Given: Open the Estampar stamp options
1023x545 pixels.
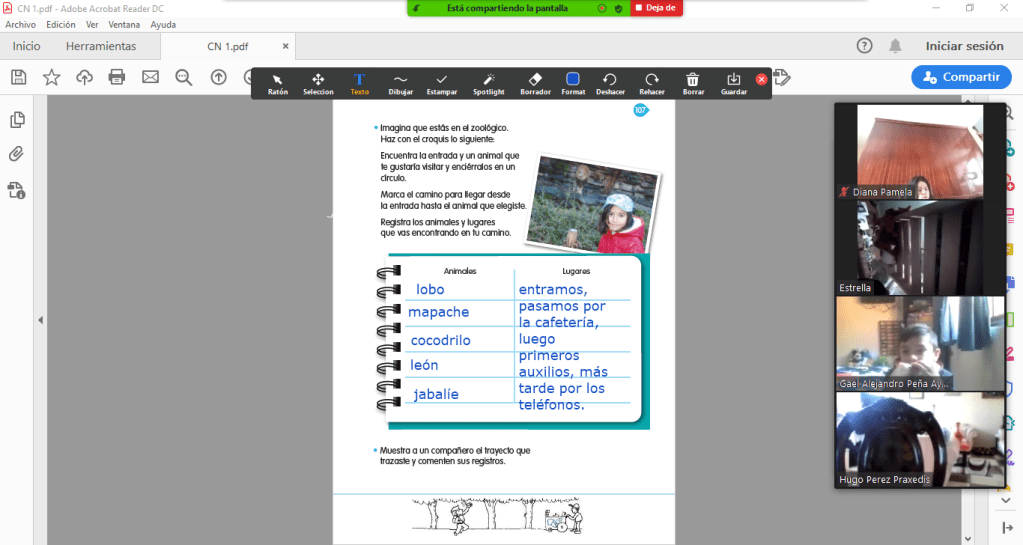Looking at the screenshot, I should pos(442,83).
